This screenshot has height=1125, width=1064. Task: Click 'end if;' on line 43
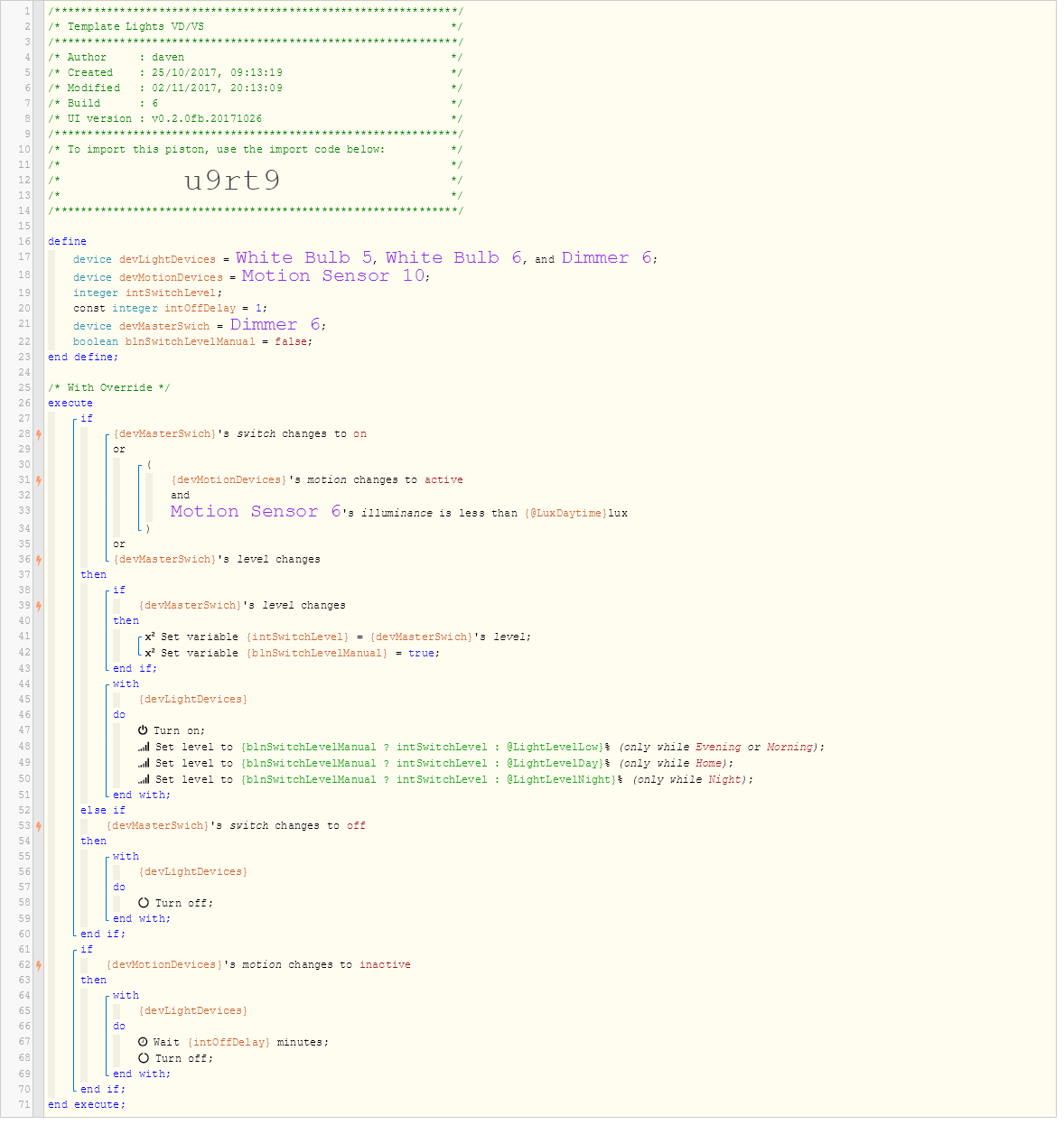point(135,669)
